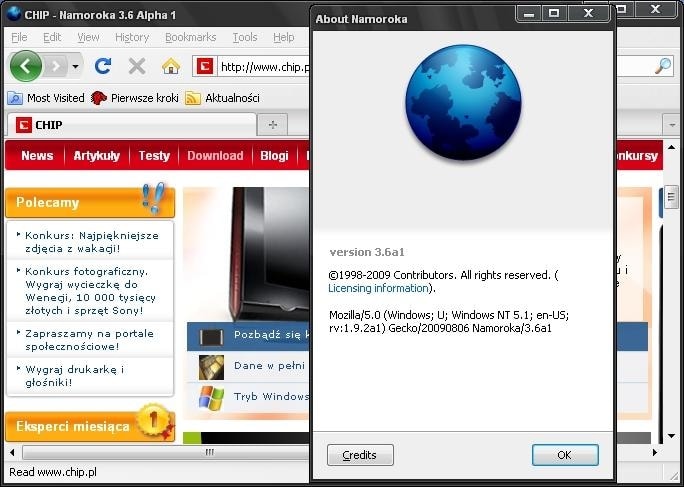Confirm the About dialog with OK
Image resolution: width=684 pixels, height=487 pixels.
pyautogui.click(x=564, y=455)
